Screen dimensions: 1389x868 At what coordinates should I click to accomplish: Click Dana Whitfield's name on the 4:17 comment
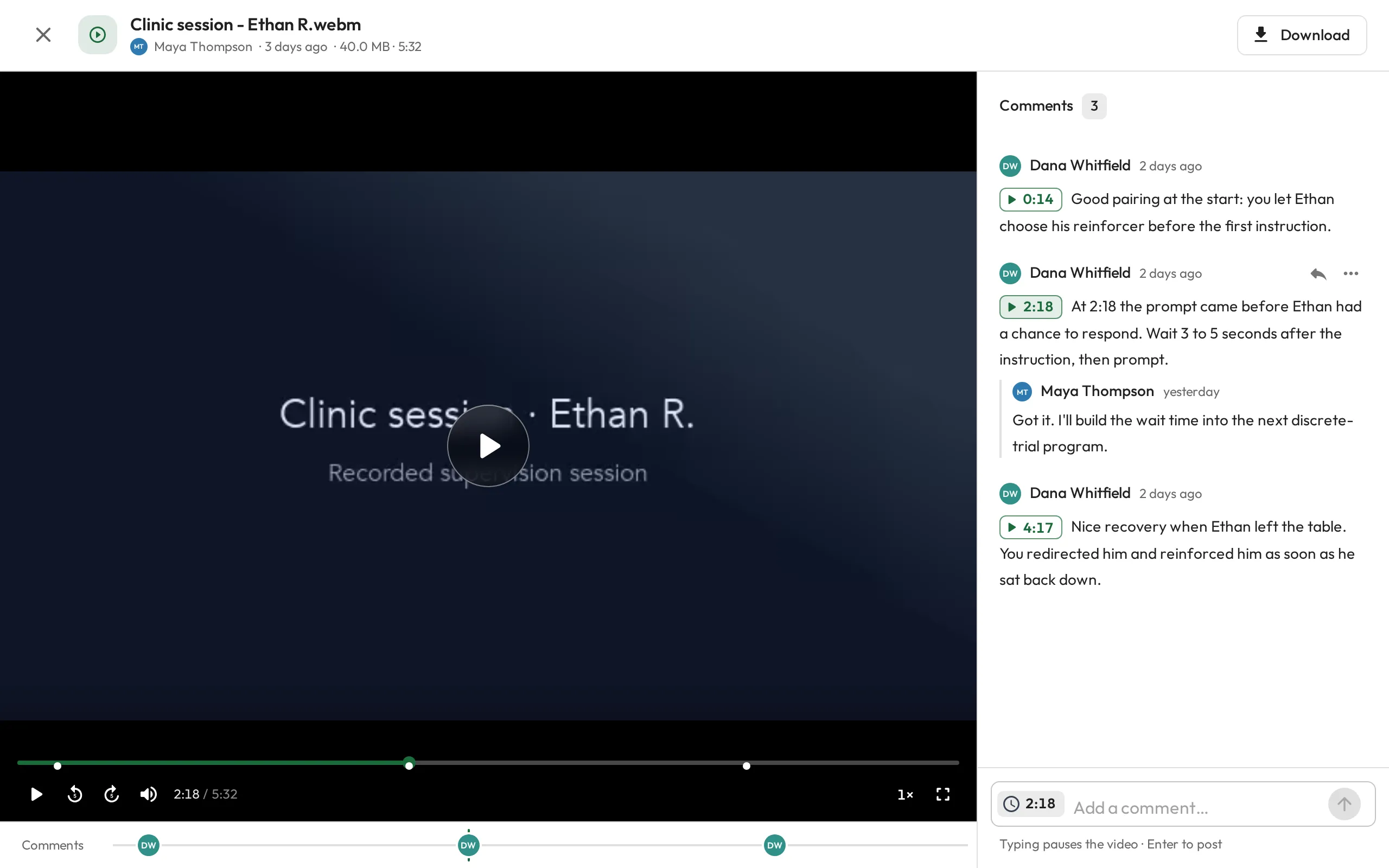point(1080,493)
